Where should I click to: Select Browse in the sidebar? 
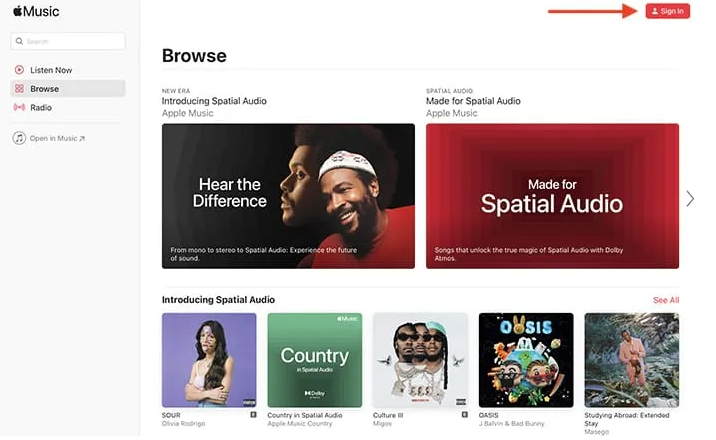[x=68, y=89]
